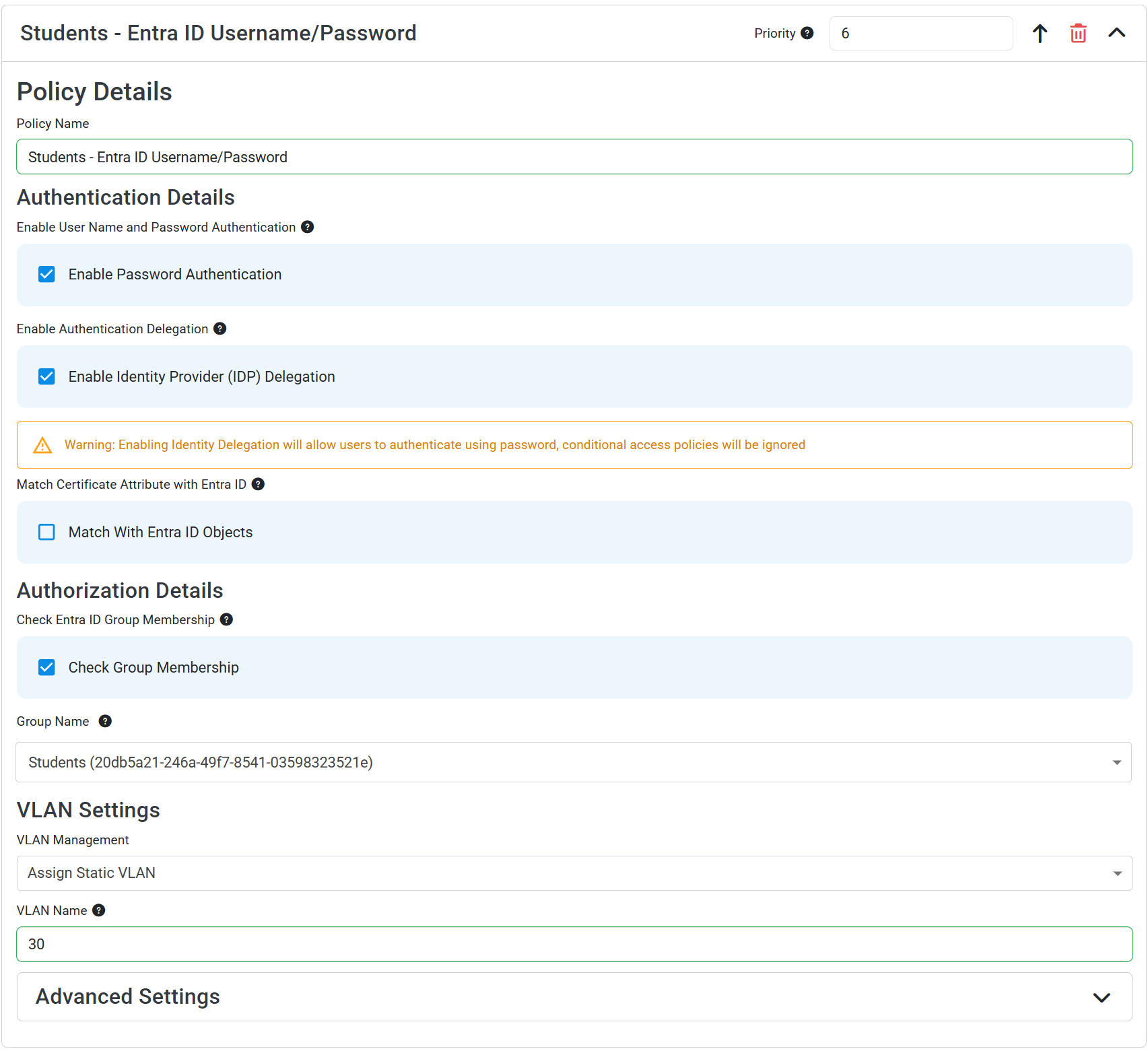Click the Enable Authentication Delegation help icon

click(220, 329)
